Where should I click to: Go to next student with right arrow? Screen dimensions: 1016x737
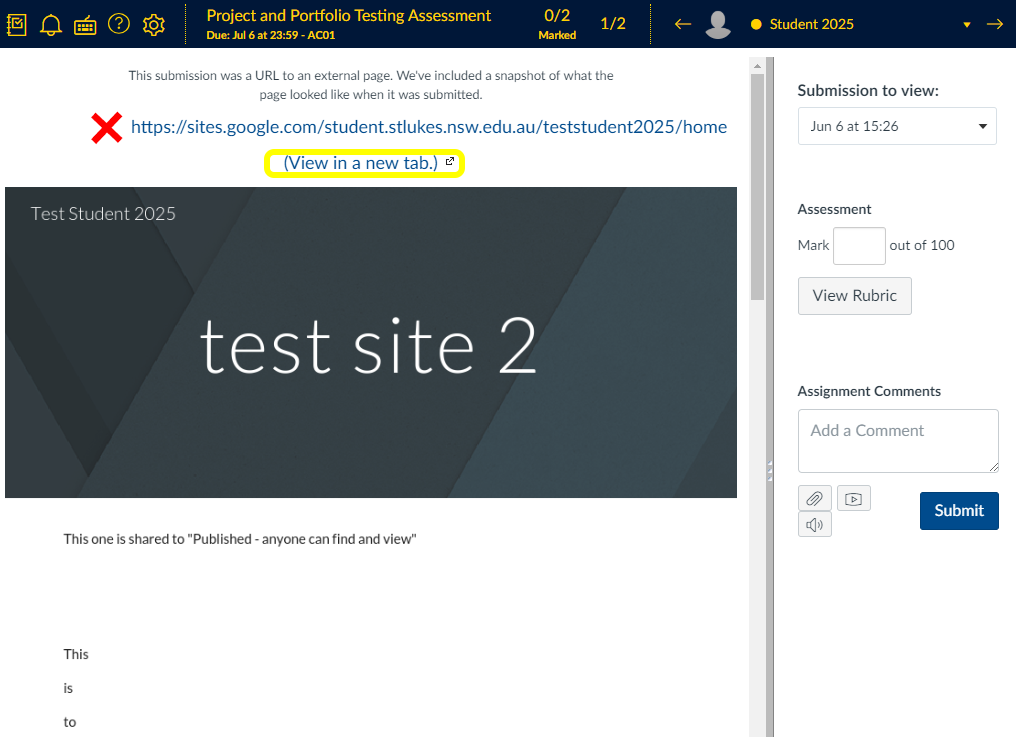pos(994,24)
